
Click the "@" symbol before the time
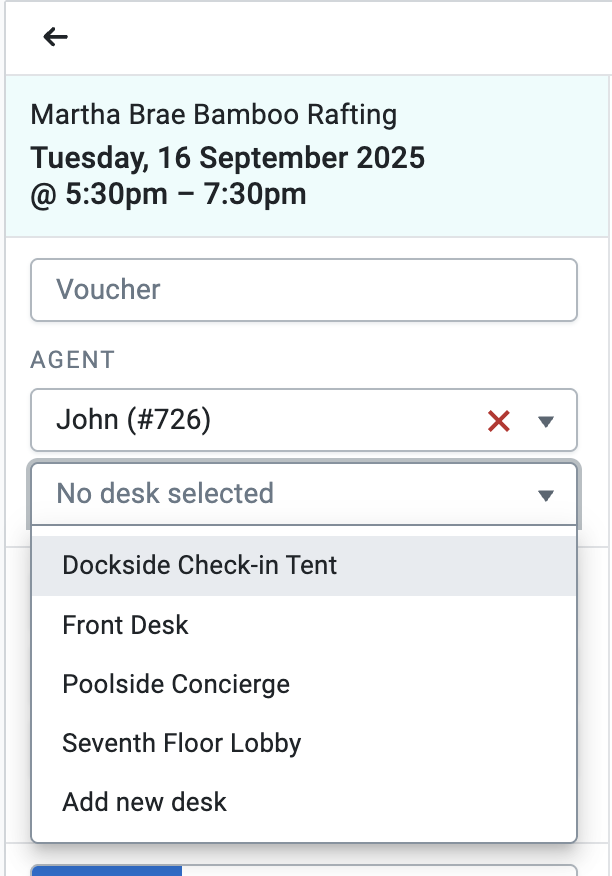click(x=42, y=193)
